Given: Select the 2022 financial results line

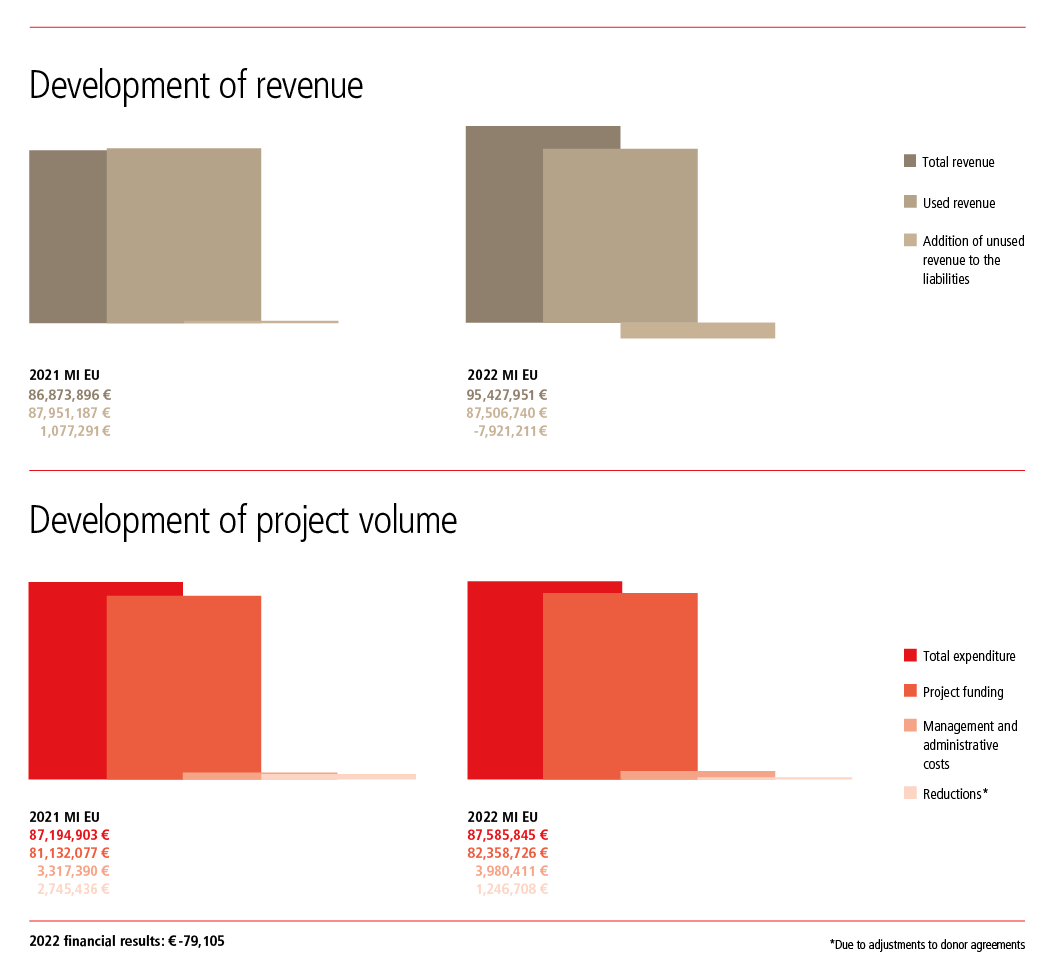Looking at the screenshot, I should click(x=127, y=941).
